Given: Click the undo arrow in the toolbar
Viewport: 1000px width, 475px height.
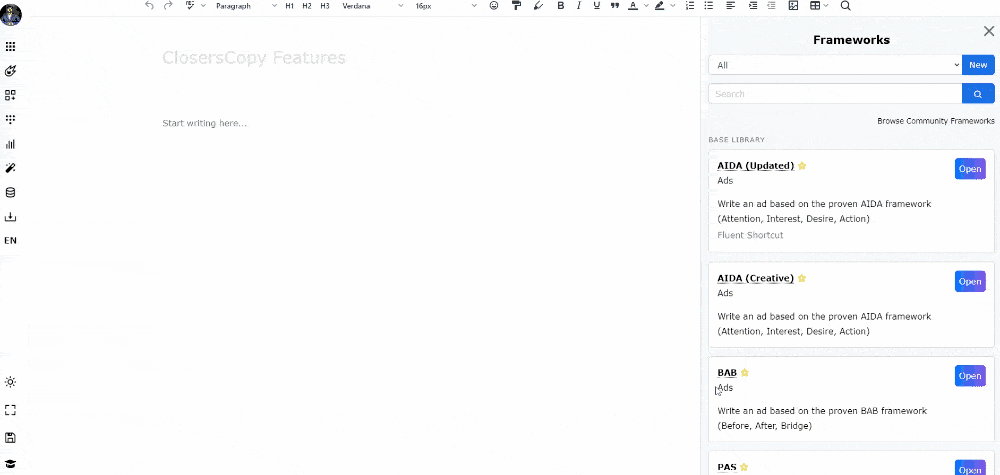Looking at the screenshot, I should tap(149, 6).
